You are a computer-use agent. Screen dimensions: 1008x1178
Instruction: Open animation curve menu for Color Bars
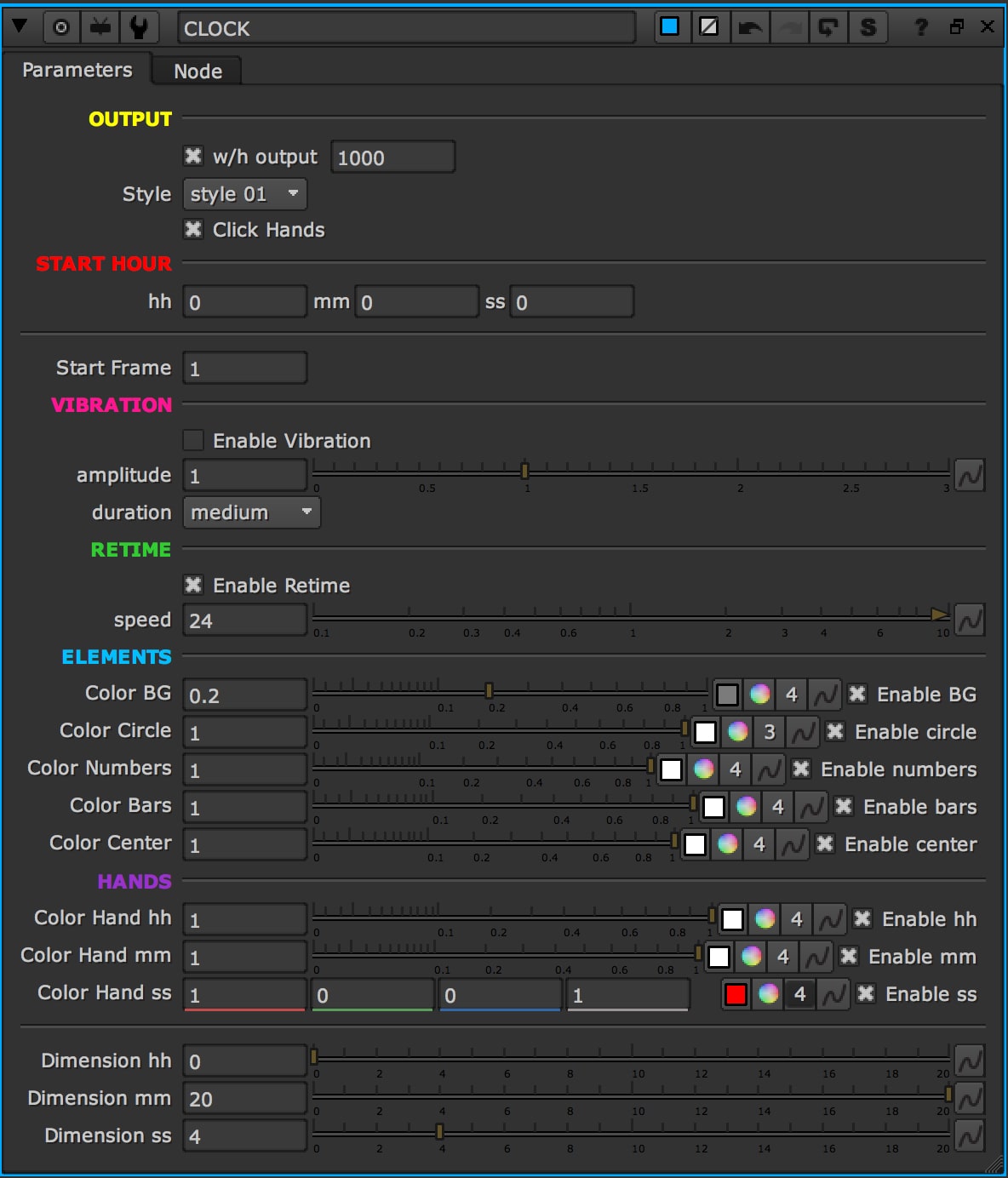click(x=810, y=808)
